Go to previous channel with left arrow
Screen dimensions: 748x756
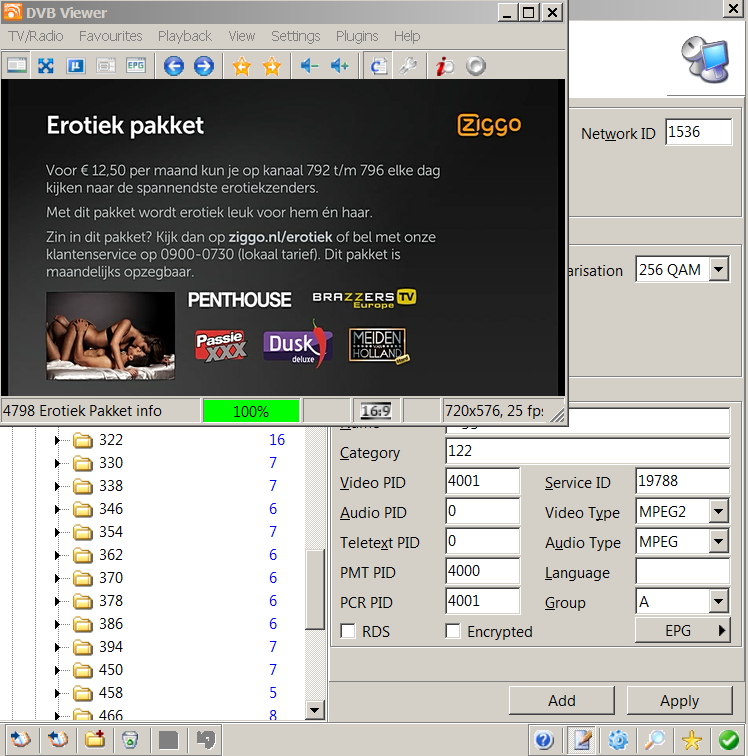tap(173, 66)
